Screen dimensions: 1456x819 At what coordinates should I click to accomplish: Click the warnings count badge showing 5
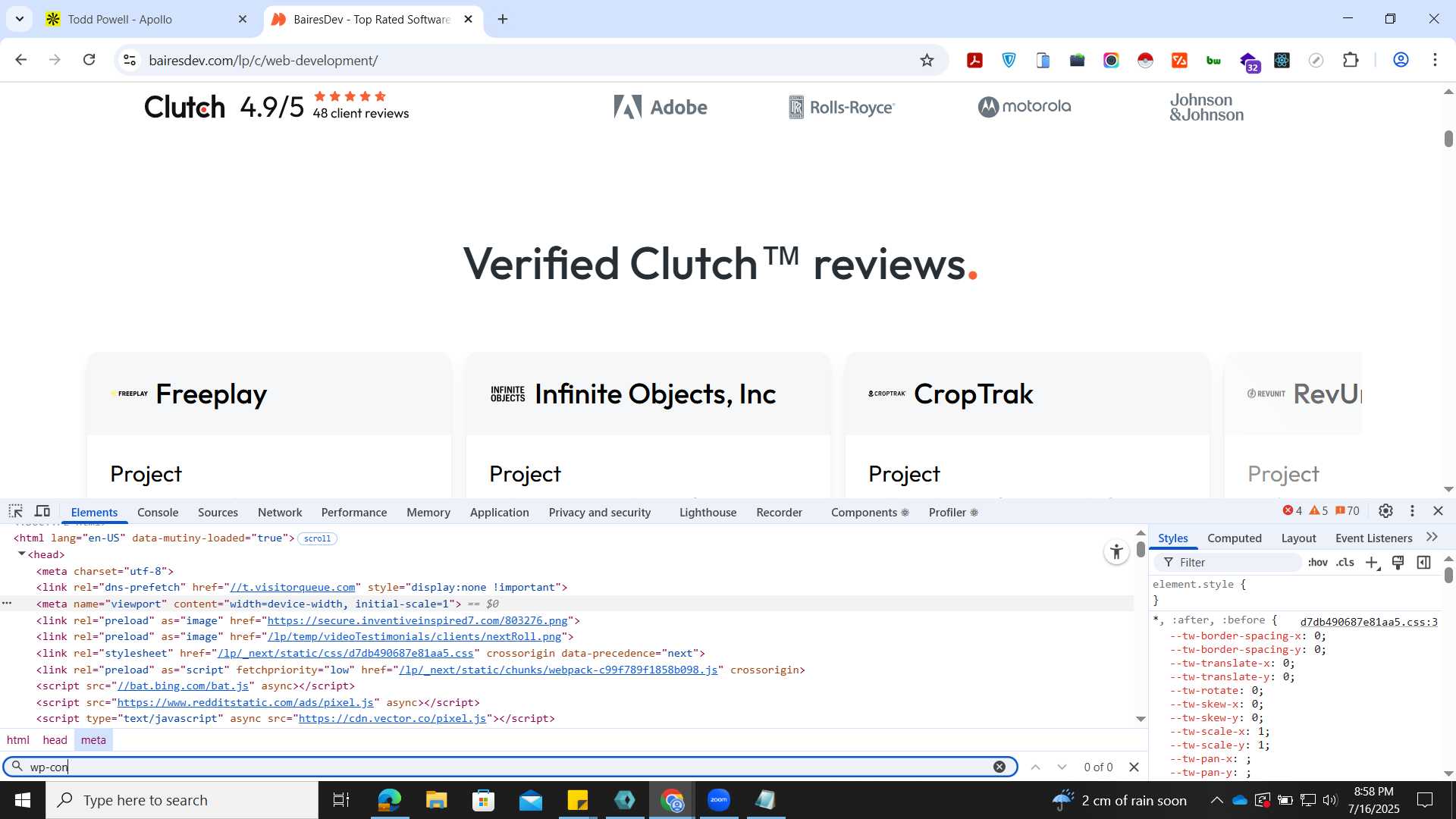pos(1319,511)
